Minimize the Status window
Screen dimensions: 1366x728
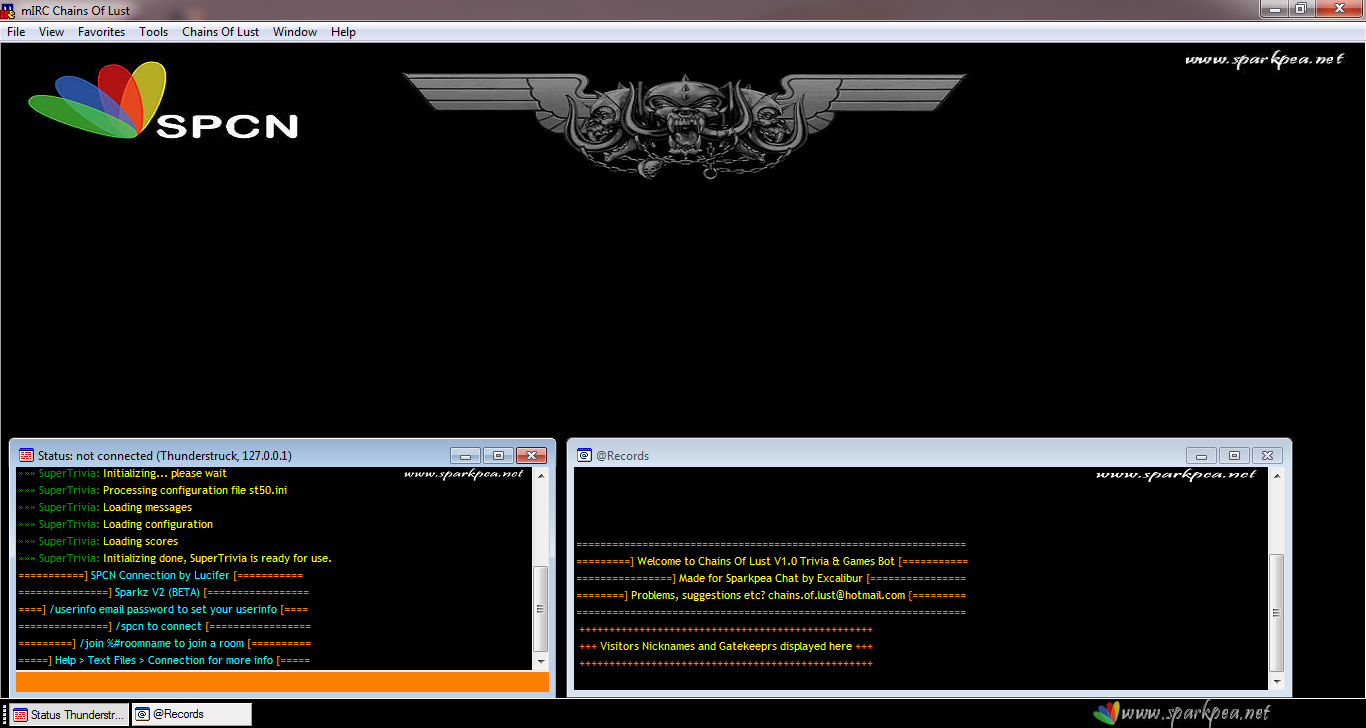(x=465, y=455)
